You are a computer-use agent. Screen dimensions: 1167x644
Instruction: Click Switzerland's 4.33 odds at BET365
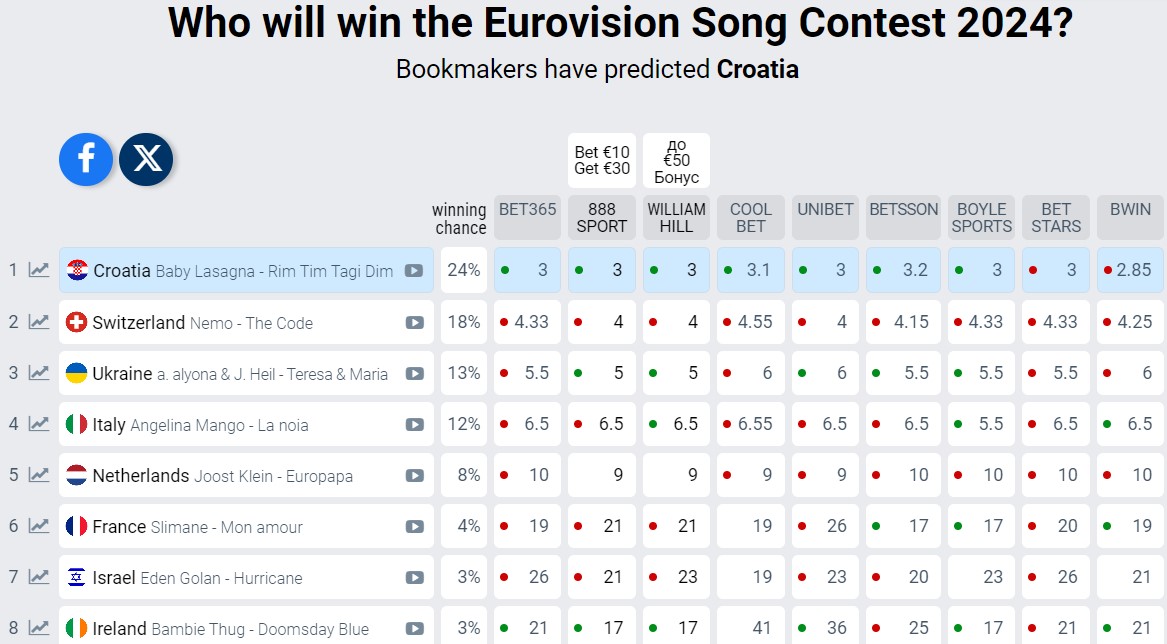tap(527, 322)
